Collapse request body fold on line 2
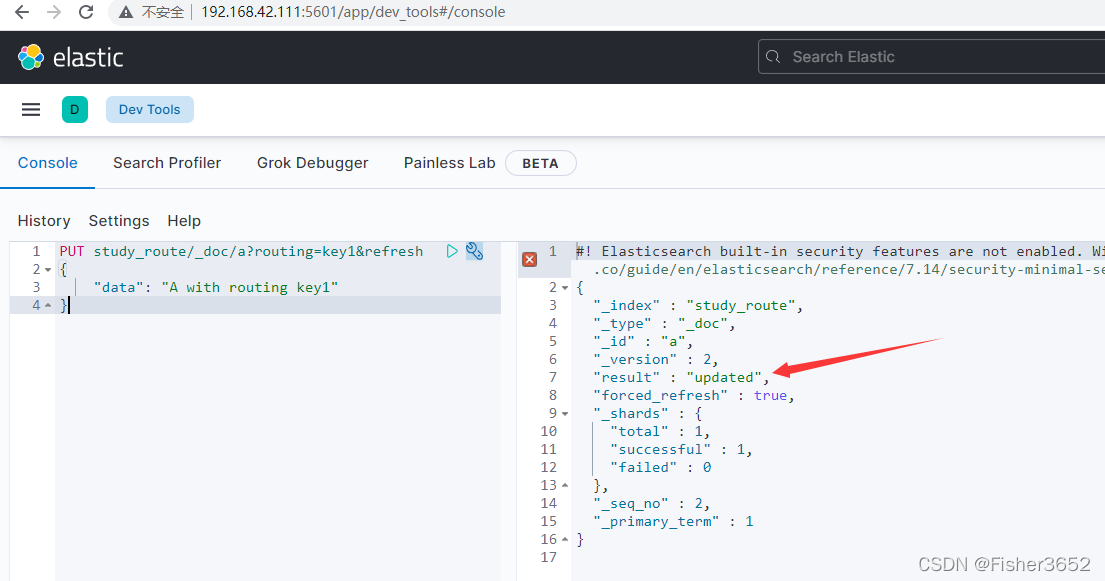The height and width of the screenshot is (581, 1105). [x=48, y=270]
